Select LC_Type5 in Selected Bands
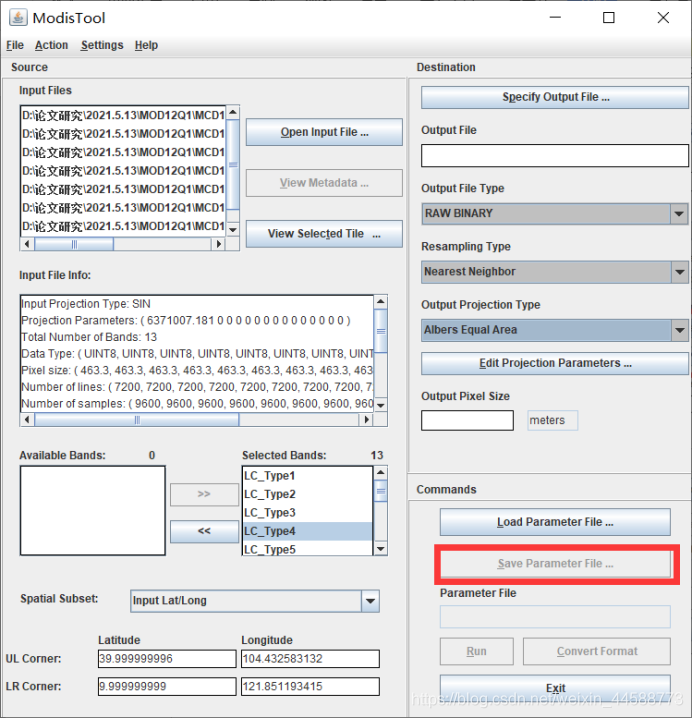This screenshot has width=693, height=718. [x=308, y=549]
